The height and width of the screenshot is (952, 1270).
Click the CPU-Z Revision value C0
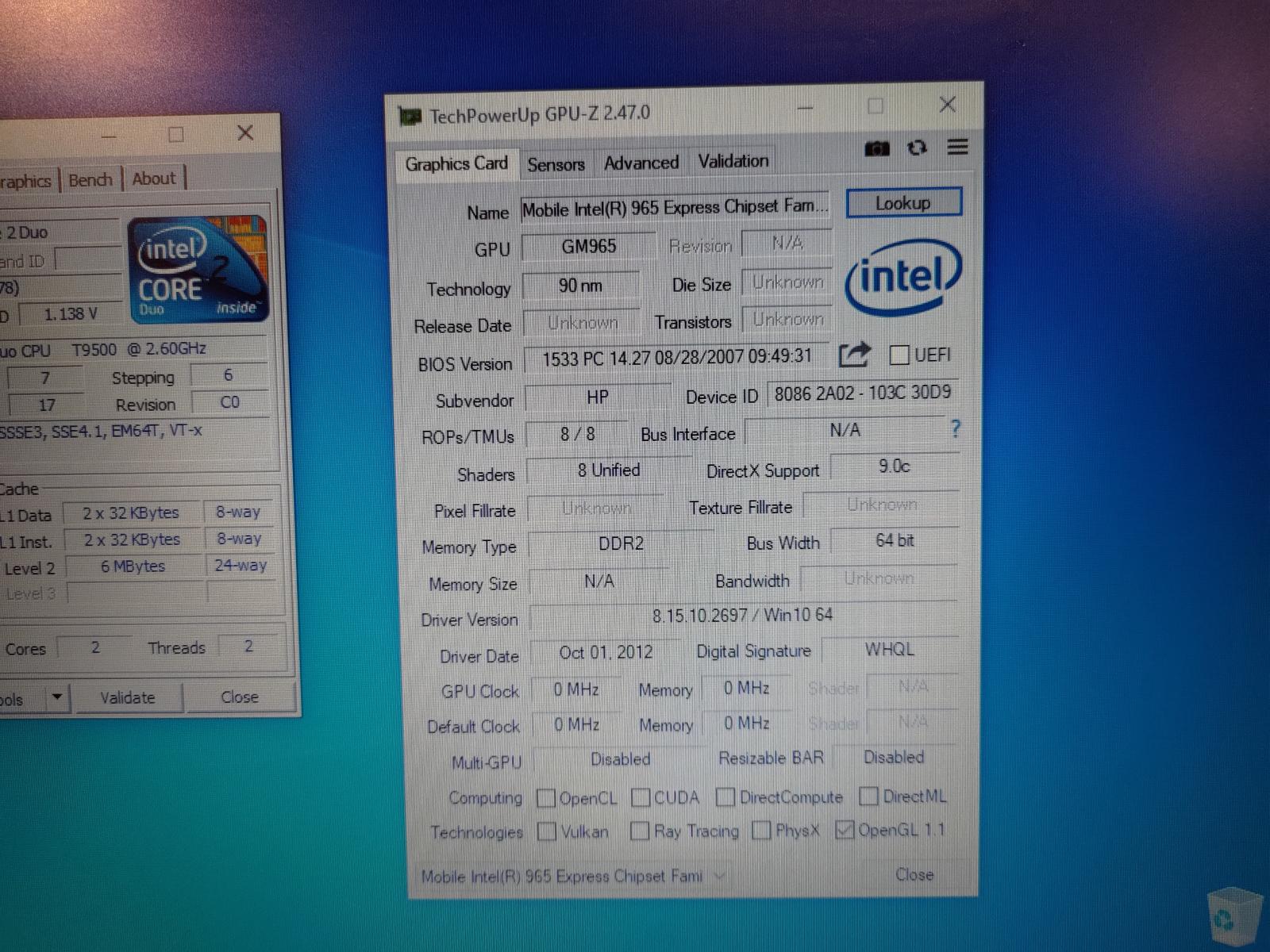[229, 402]
